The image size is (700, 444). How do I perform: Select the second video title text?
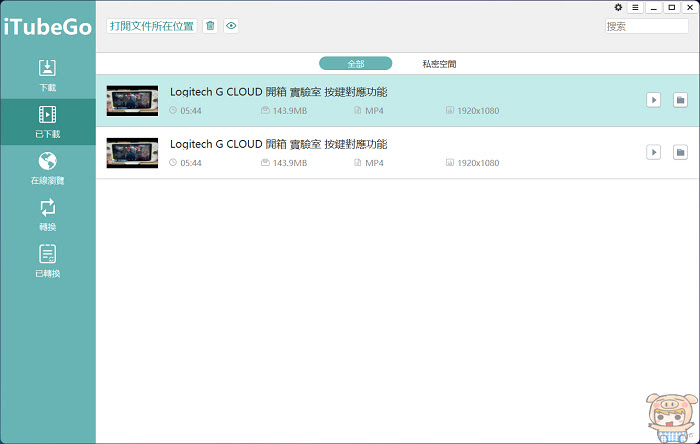click(x=279, y=144)
